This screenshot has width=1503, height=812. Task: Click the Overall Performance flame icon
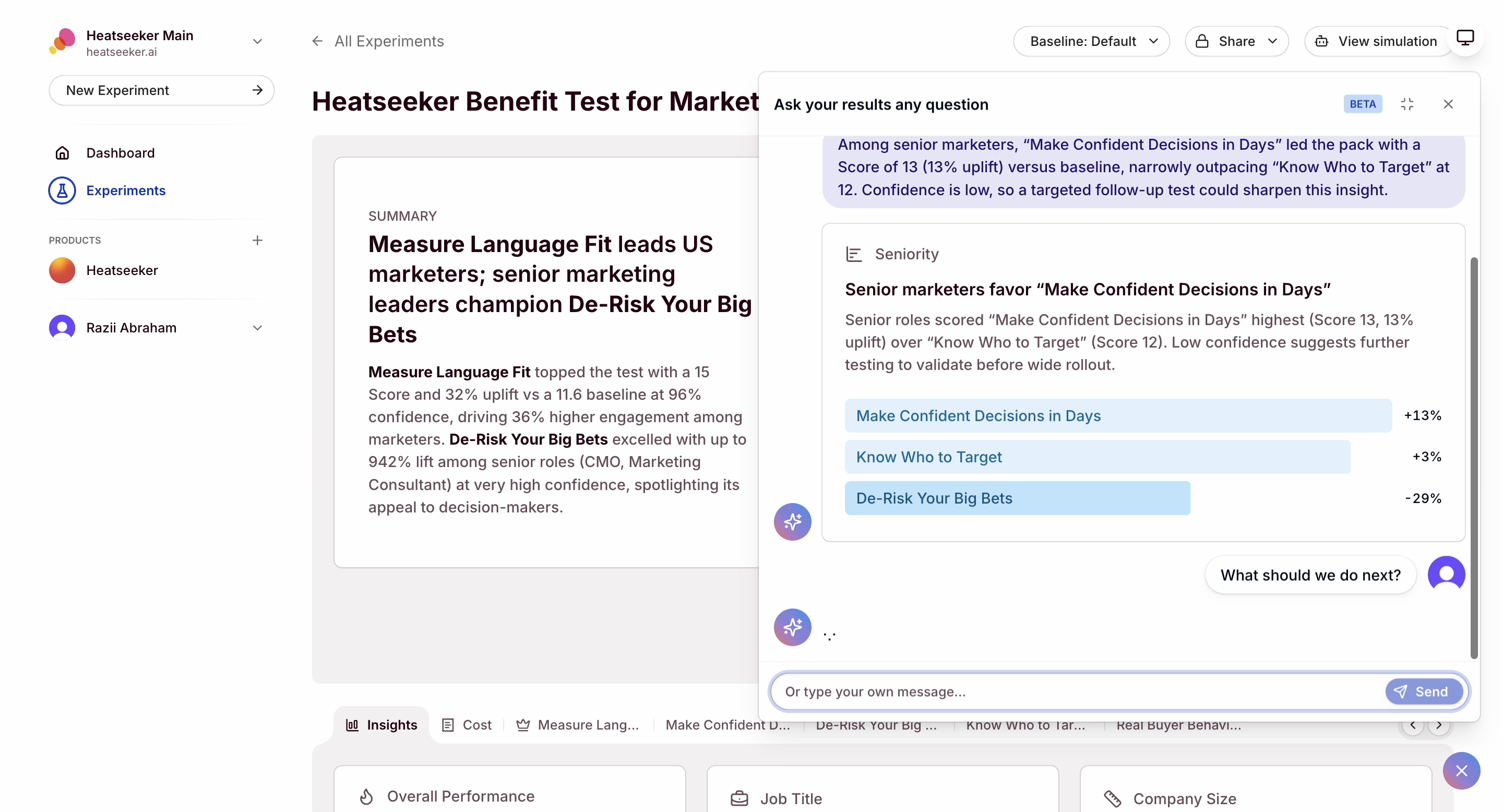366,796
